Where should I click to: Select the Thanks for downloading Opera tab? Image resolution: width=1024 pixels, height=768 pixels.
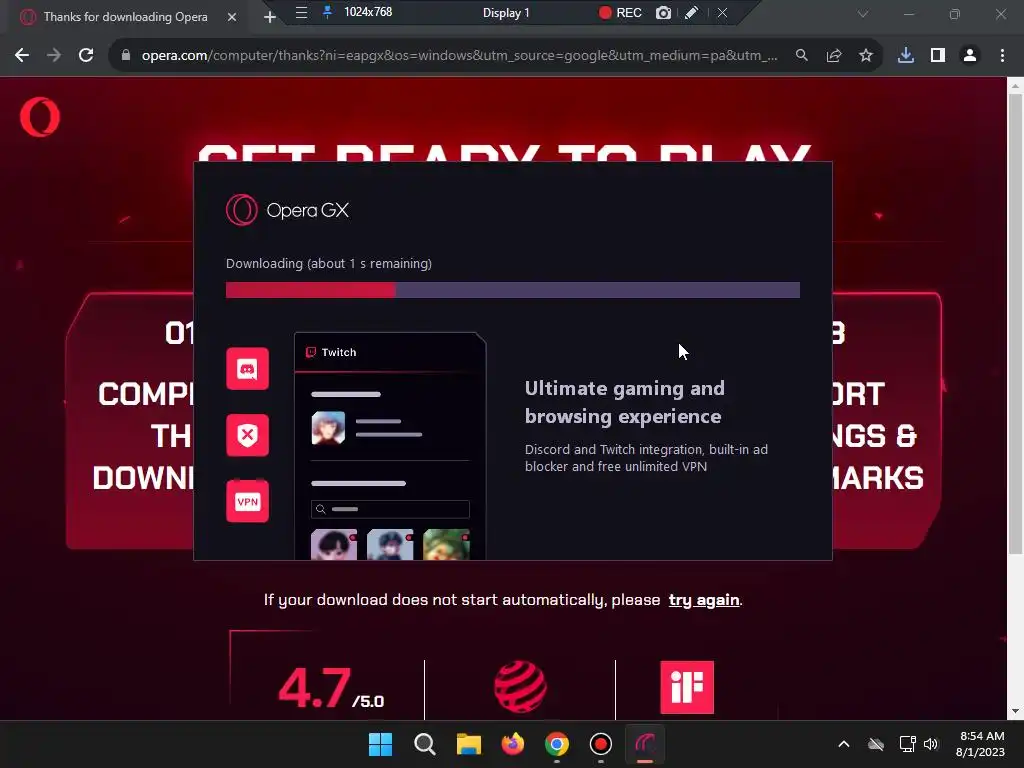[126, 17]
